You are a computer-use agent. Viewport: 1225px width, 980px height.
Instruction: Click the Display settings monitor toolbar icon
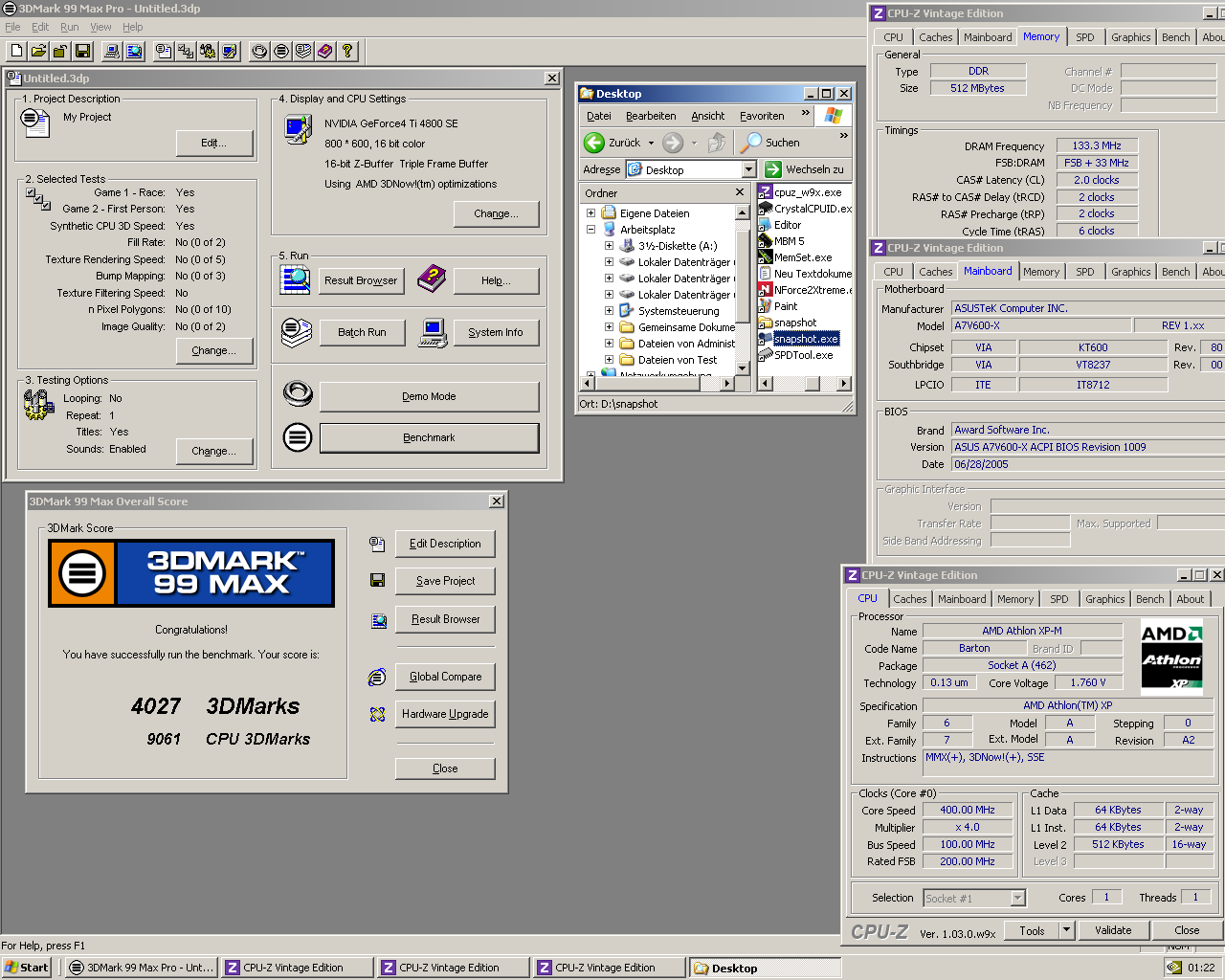point(230,51)
